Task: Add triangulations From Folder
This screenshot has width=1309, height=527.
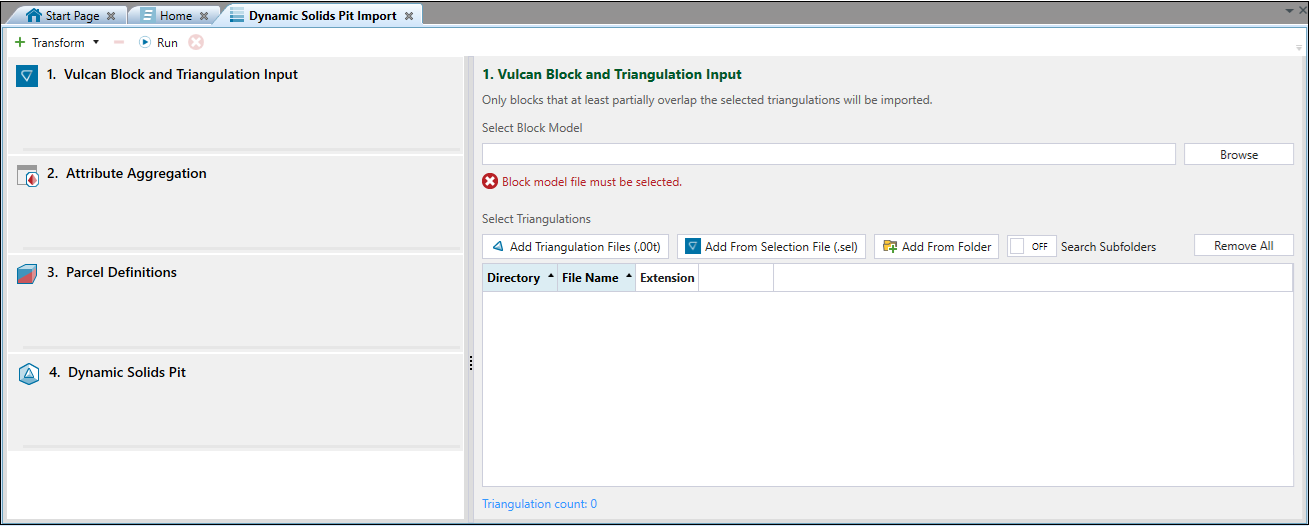Action: (936, 247)
